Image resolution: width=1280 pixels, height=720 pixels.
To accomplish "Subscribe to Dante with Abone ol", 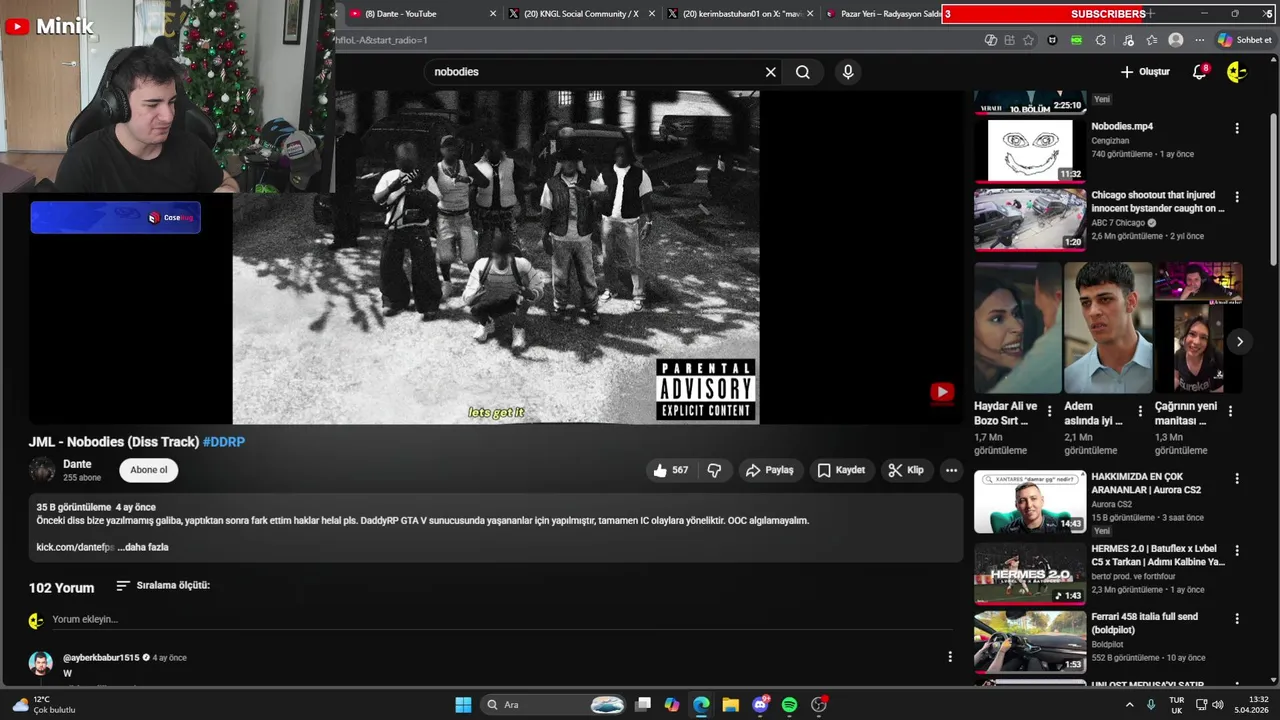I will tap(149, 470).
